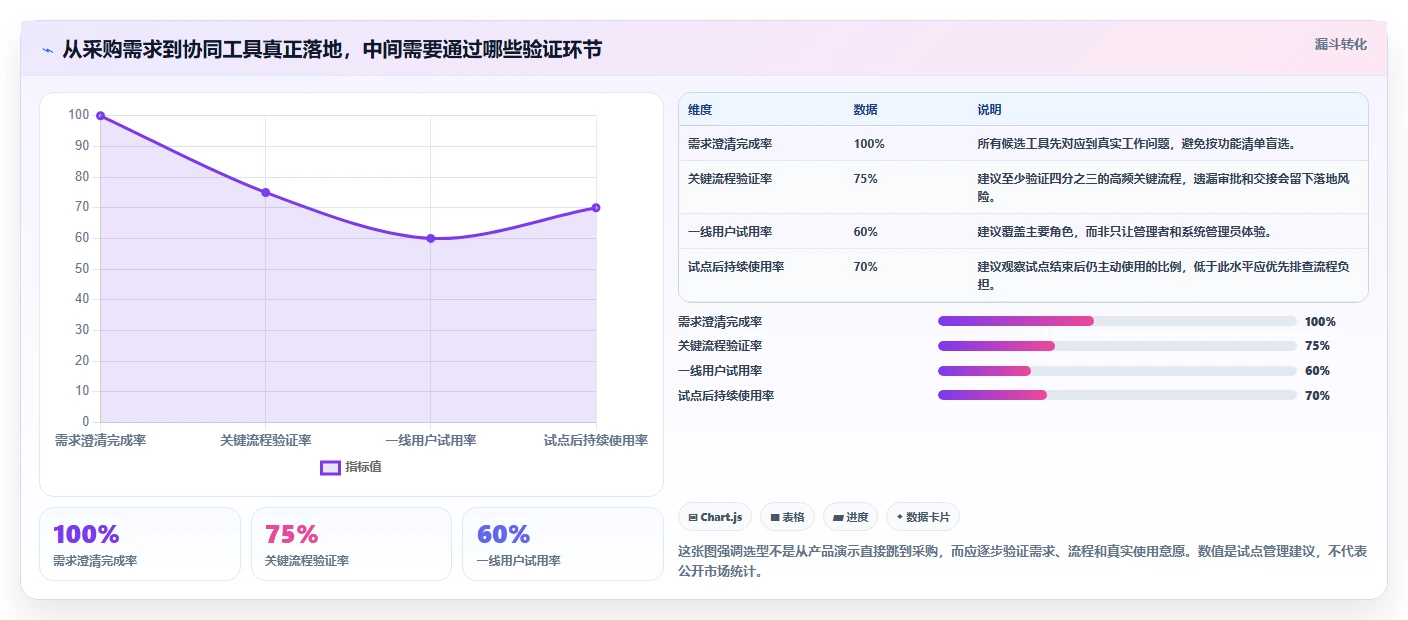Click the 75% label beside the progress bar

pos(1317,346)
